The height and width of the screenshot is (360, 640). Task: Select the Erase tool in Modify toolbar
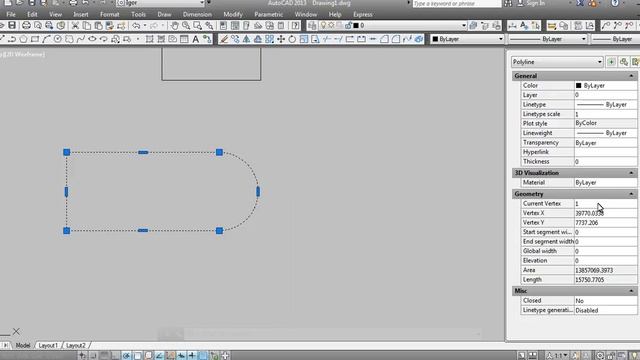coord(224,39)
